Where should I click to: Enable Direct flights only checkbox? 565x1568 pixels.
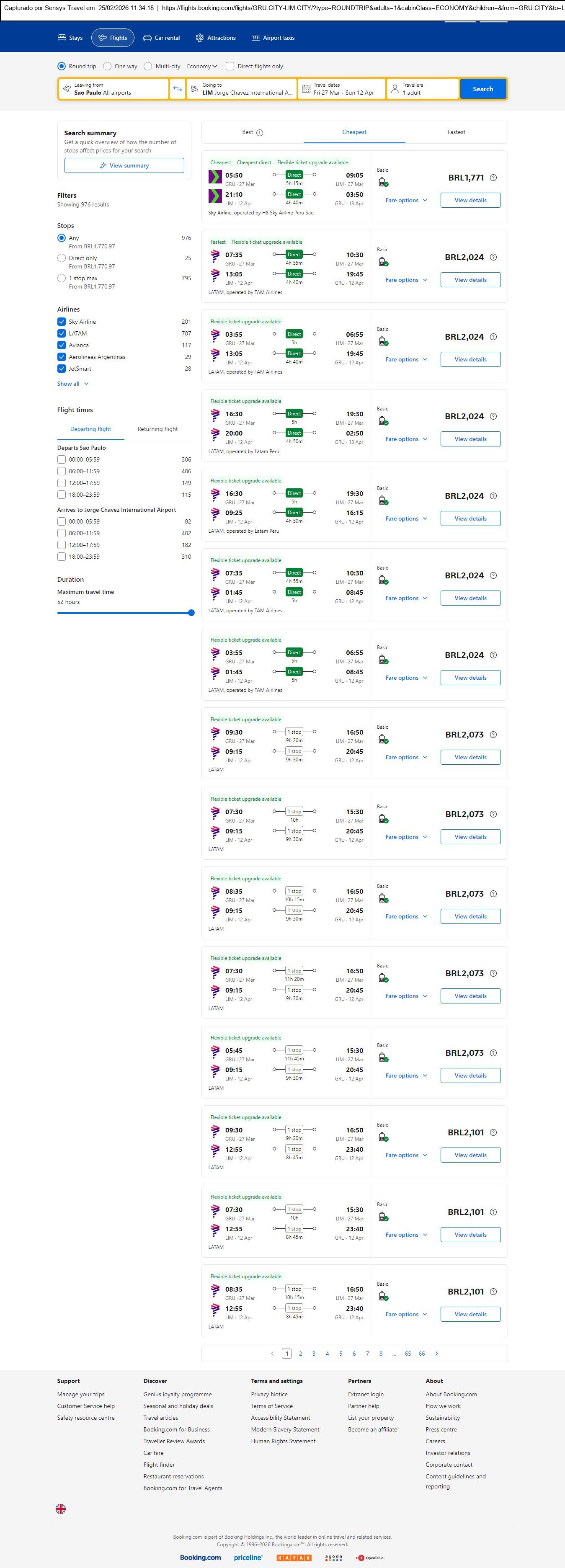[x=230, y=66]
